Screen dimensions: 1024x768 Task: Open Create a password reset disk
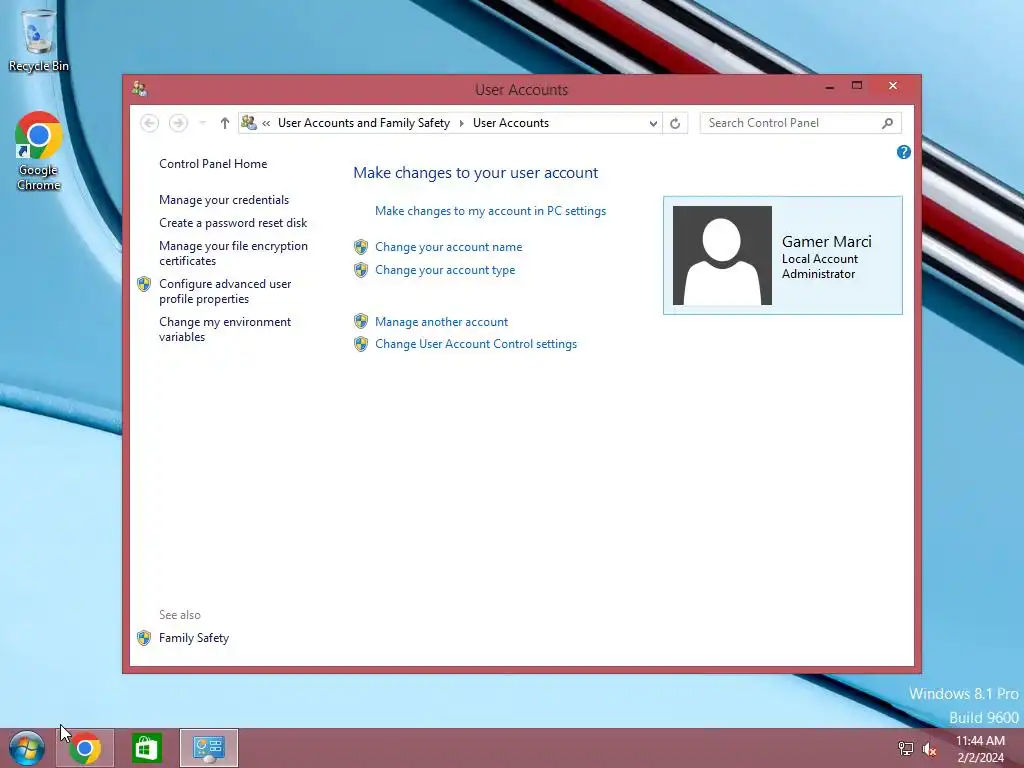tap(233, 223)
